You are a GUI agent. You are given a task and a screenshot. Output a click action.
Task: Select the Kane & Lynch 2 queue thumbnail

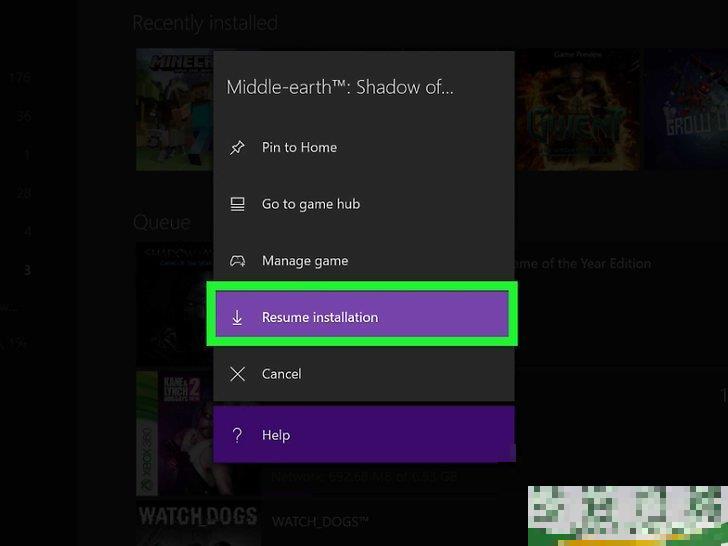point(175,433)
